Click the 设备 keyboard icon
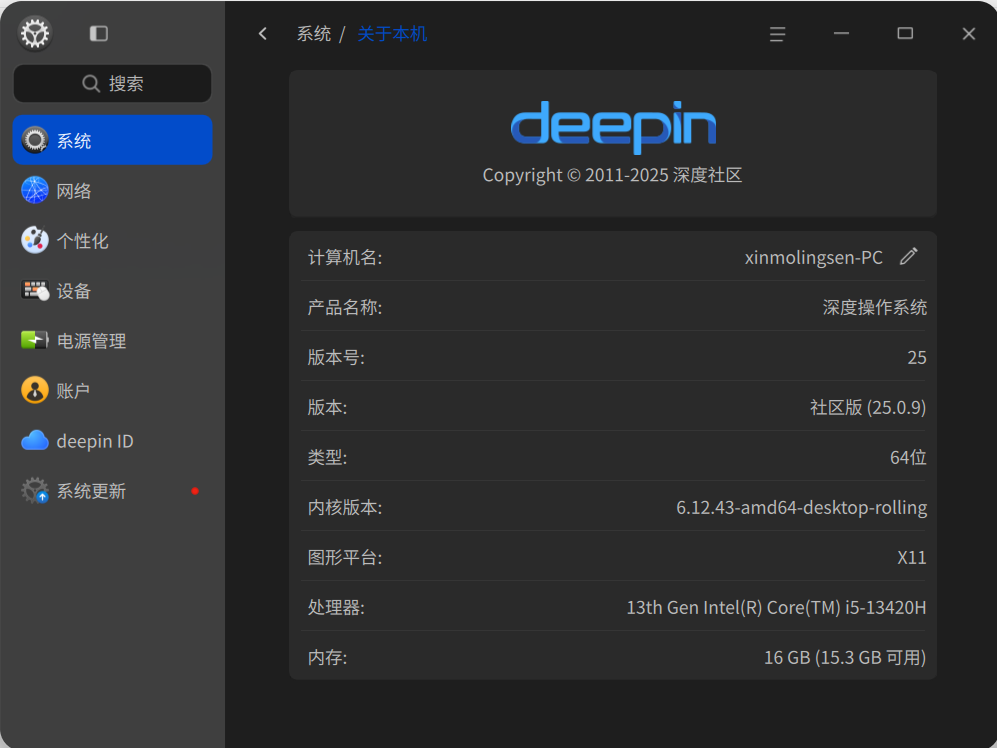This screenshot has height=748, width=997. tap(34, 291)
